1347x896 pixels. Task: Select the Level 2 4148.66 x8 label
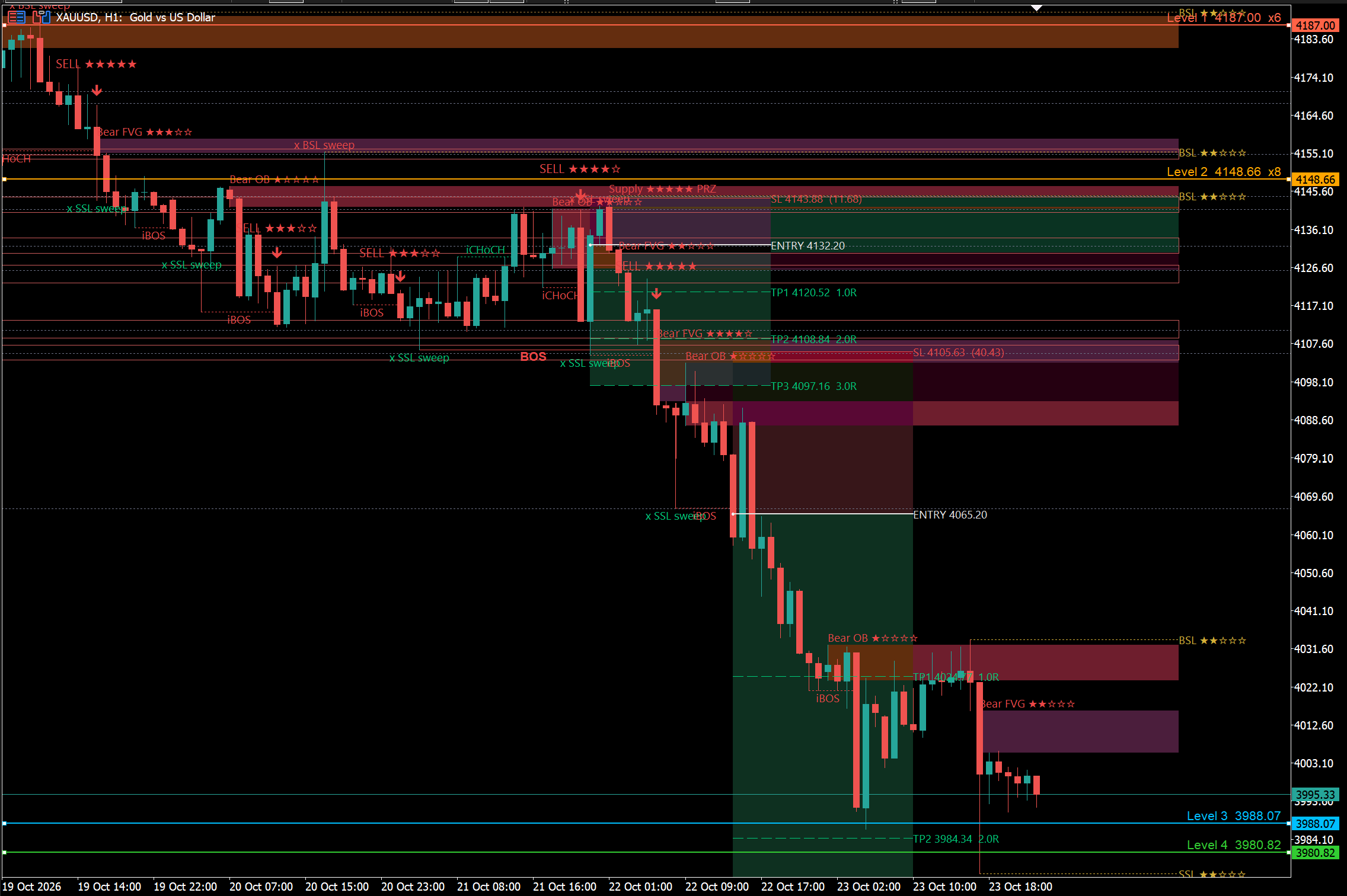point(1224,172)
